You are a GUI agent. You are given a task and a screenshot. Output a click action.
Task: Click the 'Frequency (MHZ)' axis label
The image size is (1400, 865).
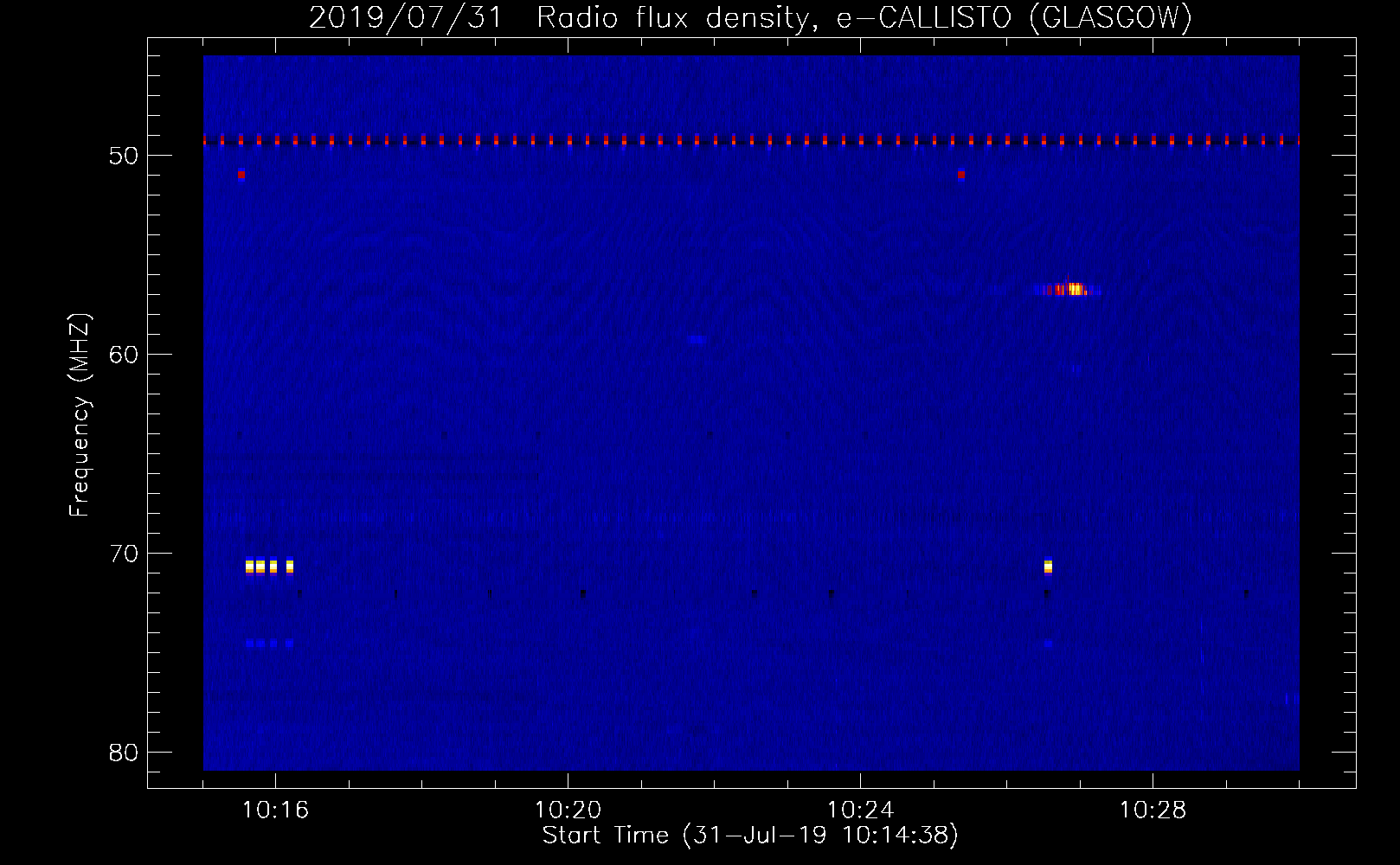pos(80,415)
